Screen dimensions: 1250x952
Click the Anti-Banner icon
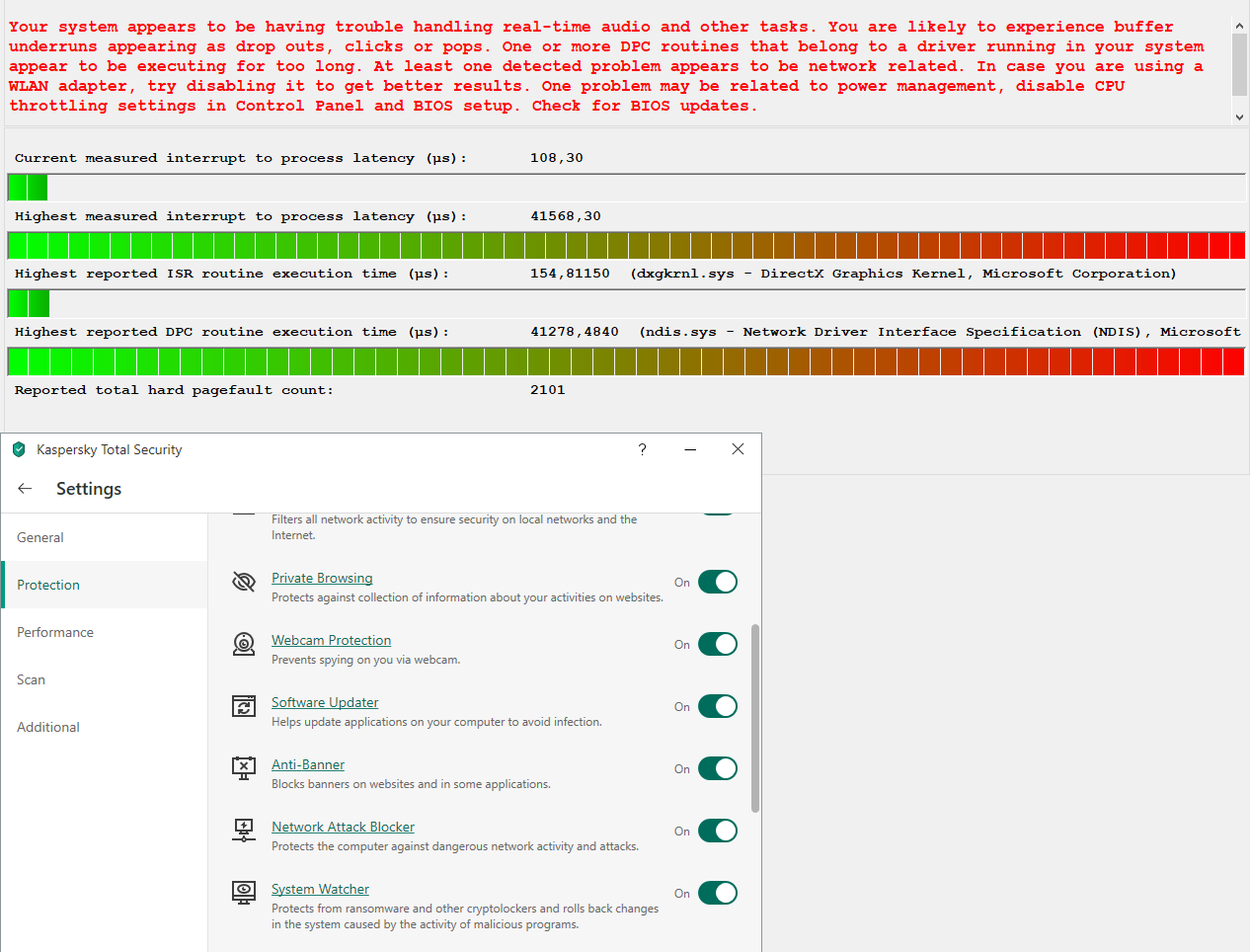point(244,768)
